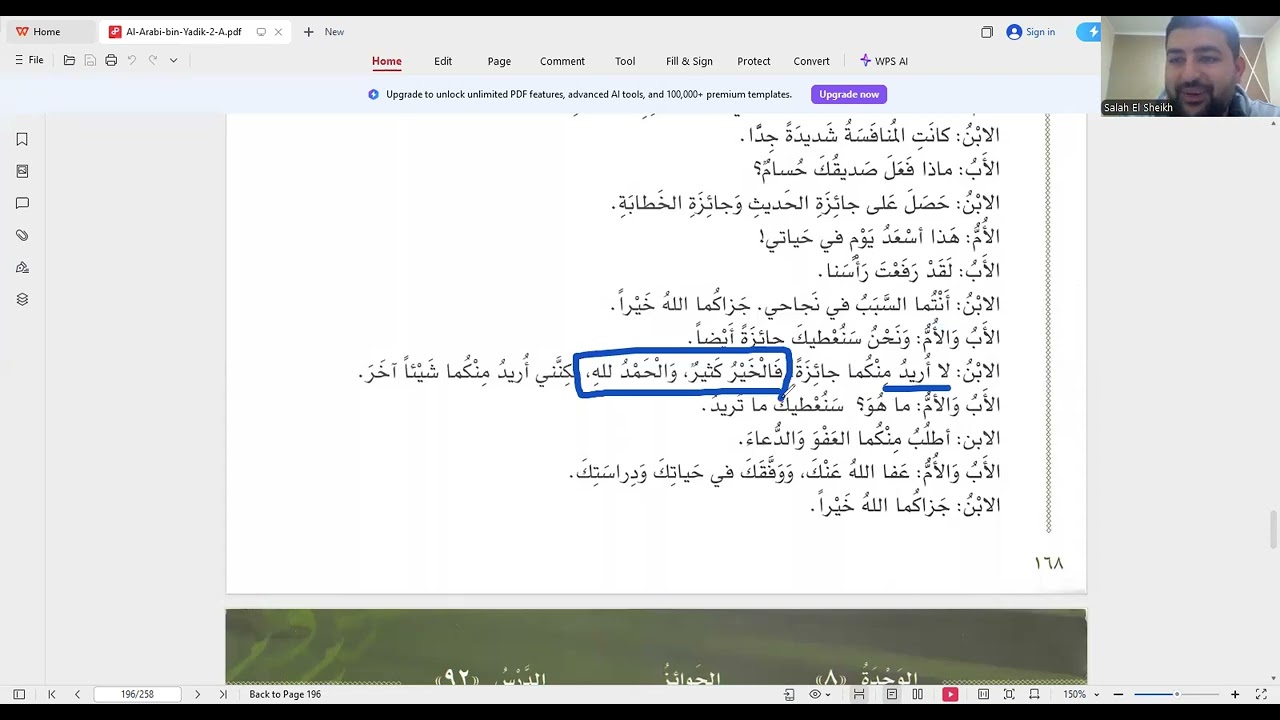The height and width of the screenshot is (720, 1280).
Task: Open the Edit ribbon tab
Action: 443,61
